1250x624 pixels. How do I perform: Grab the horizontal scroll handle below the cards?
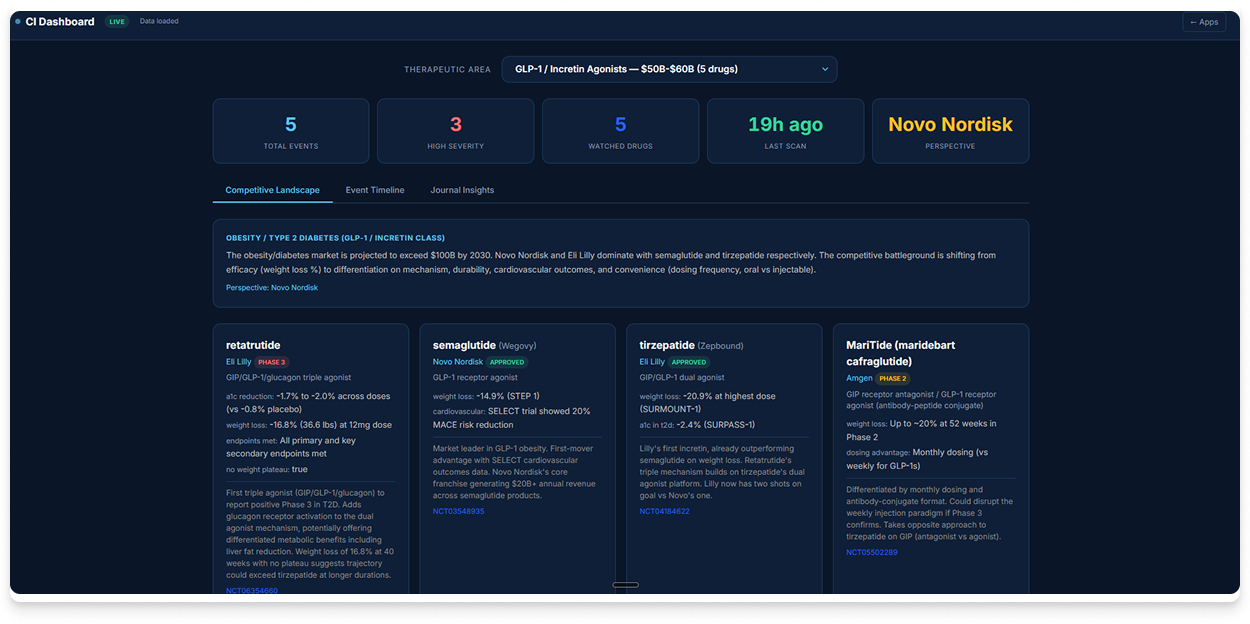click(625, 584)
